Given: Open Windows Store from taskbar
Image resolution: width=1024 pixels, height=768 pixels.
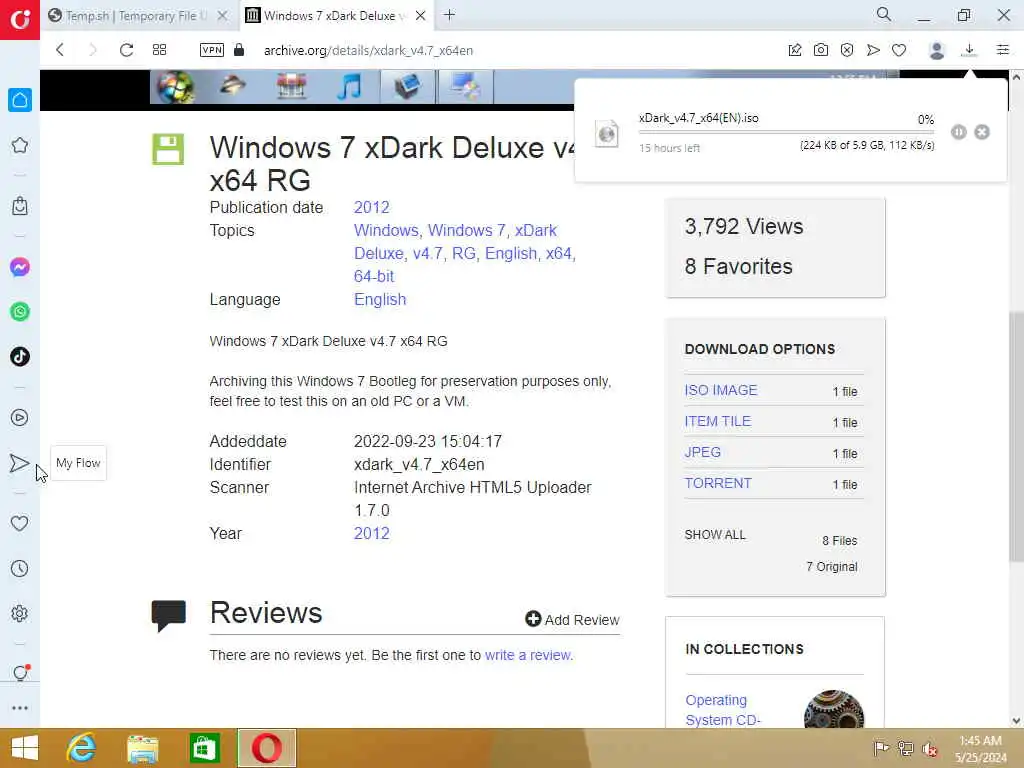Looking at the screenshot, I should 204,748.
